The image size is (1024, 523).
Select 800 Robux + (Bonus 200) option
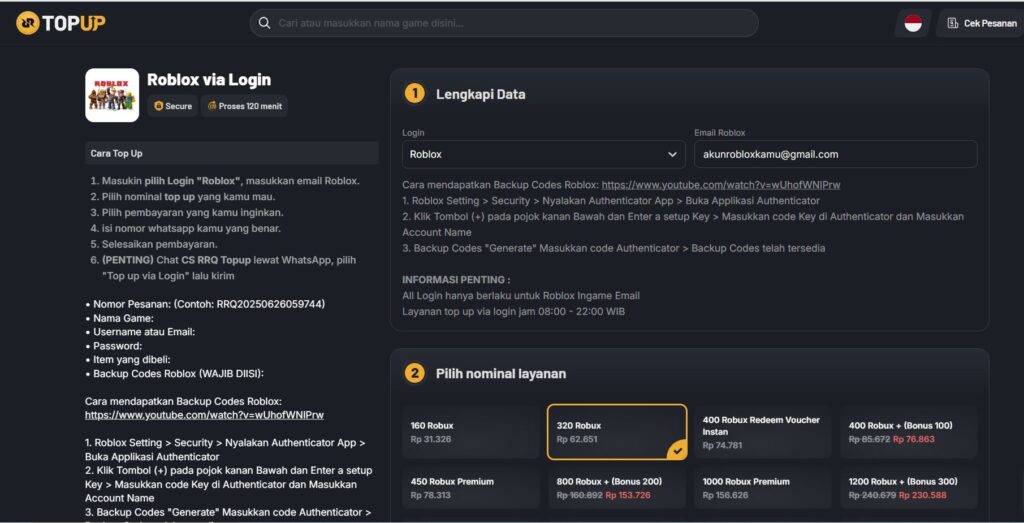point(617,488)
